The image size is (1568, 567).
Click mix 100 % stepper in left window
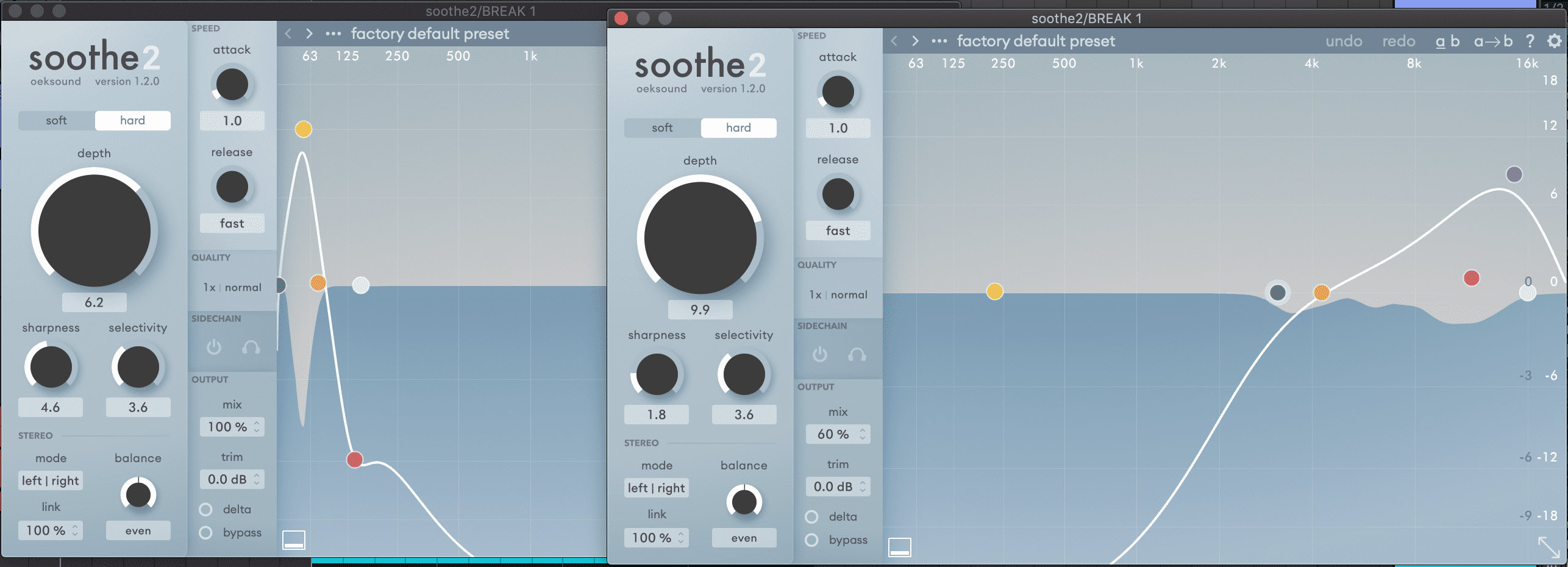257,427
